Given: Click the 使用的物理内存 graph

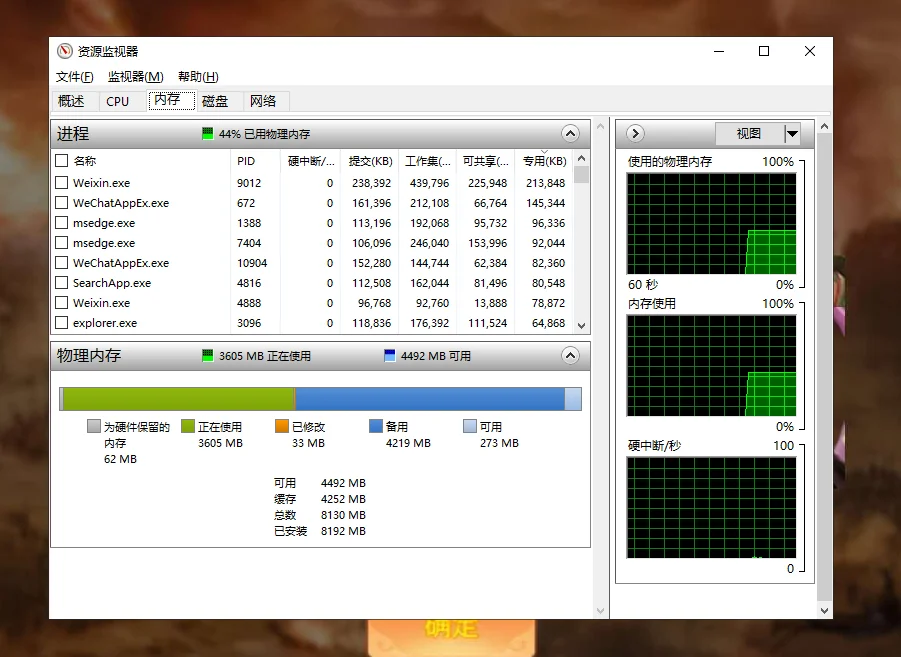Looking at the screenshot, I should [x=711, y=224].
